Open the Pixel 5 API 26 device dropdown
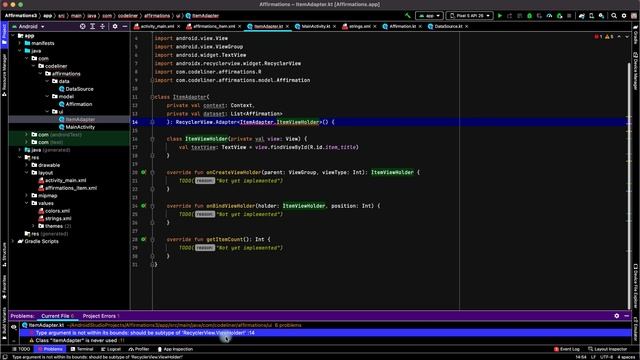This screenshot has height=360, width=640. [469, 16]
